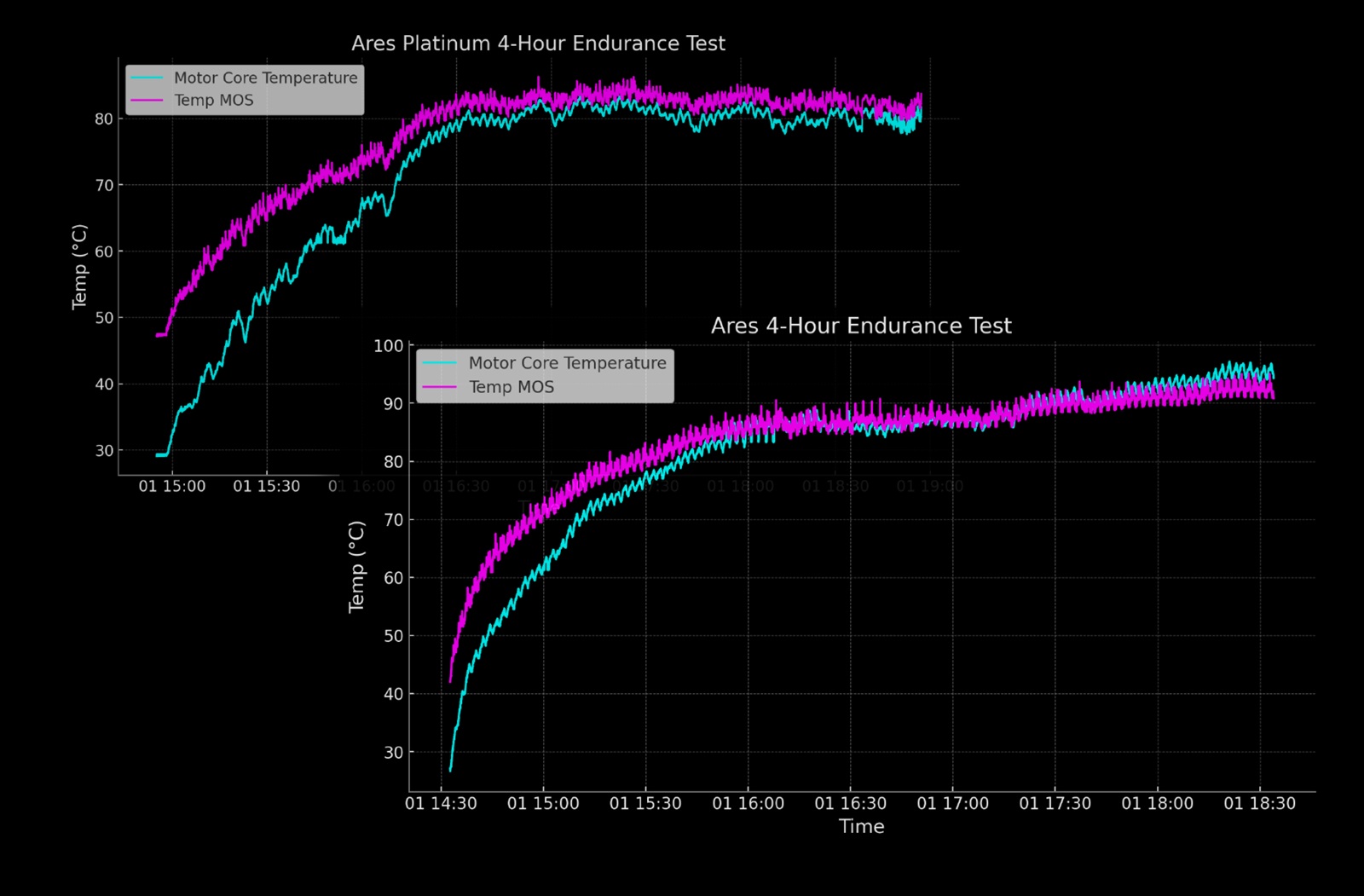Click the 100 y-axis tick on lower chart

pyautogui.click(x=388, y=346)
